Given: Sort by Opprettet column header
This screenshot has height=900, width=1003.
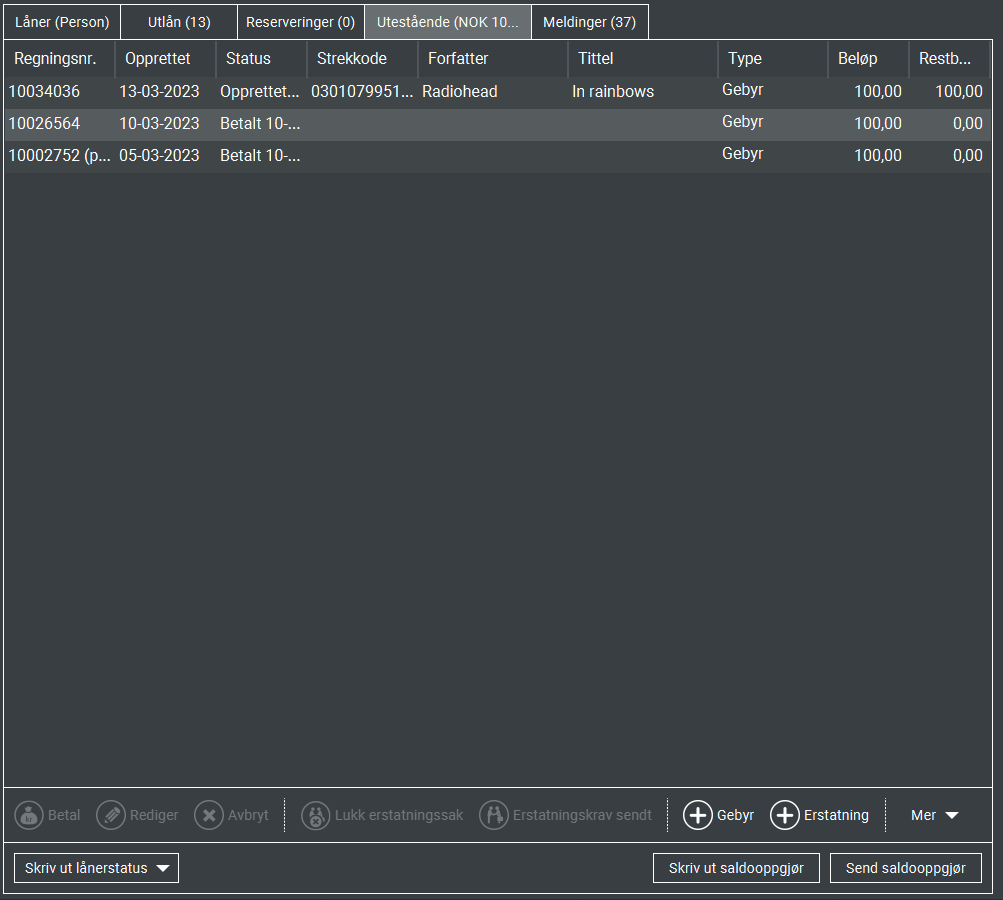Looking at the screenshot, I should coord(166,58).
